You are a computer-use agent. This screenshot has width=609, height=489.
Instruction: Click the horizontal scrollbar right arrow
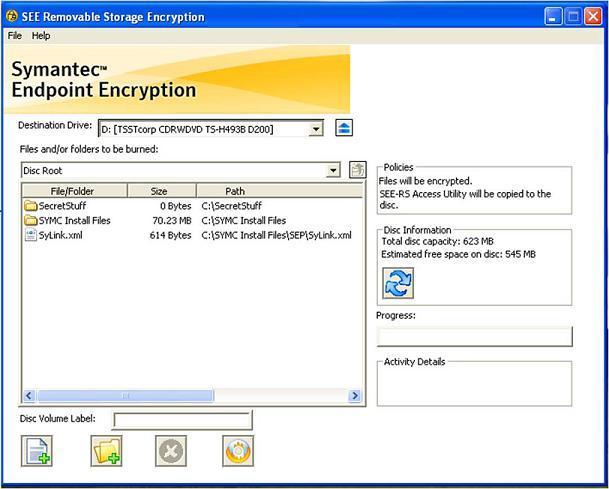[x=355, y=396]
